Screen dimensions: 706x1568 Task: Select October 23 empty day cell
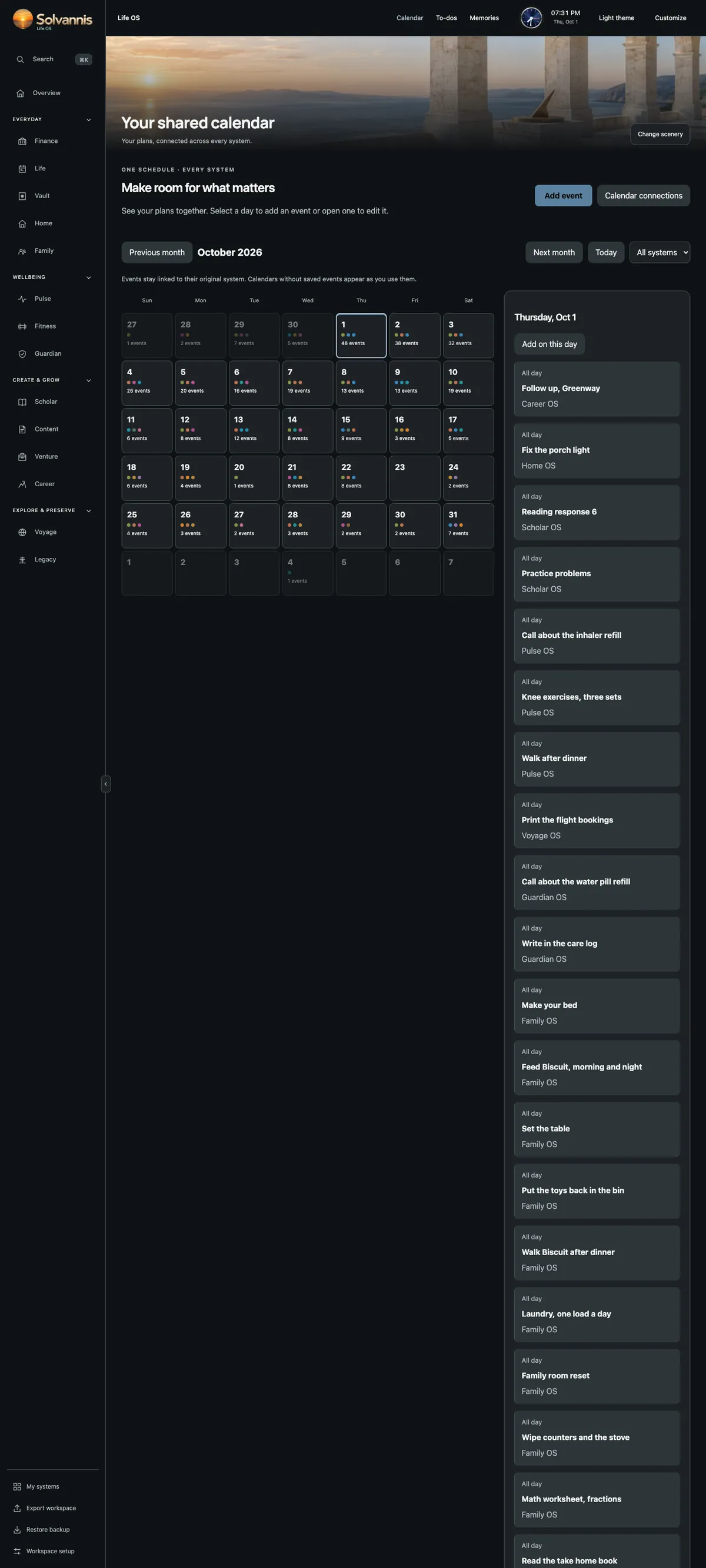click(415, 478)
